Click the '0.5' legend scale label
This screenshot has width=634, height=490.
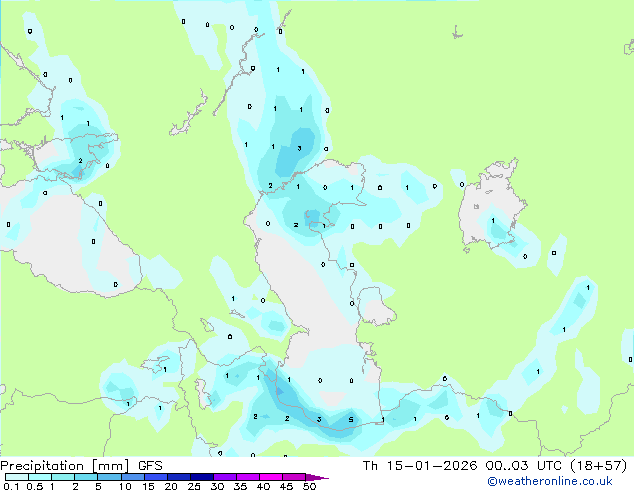click(35, 486)
